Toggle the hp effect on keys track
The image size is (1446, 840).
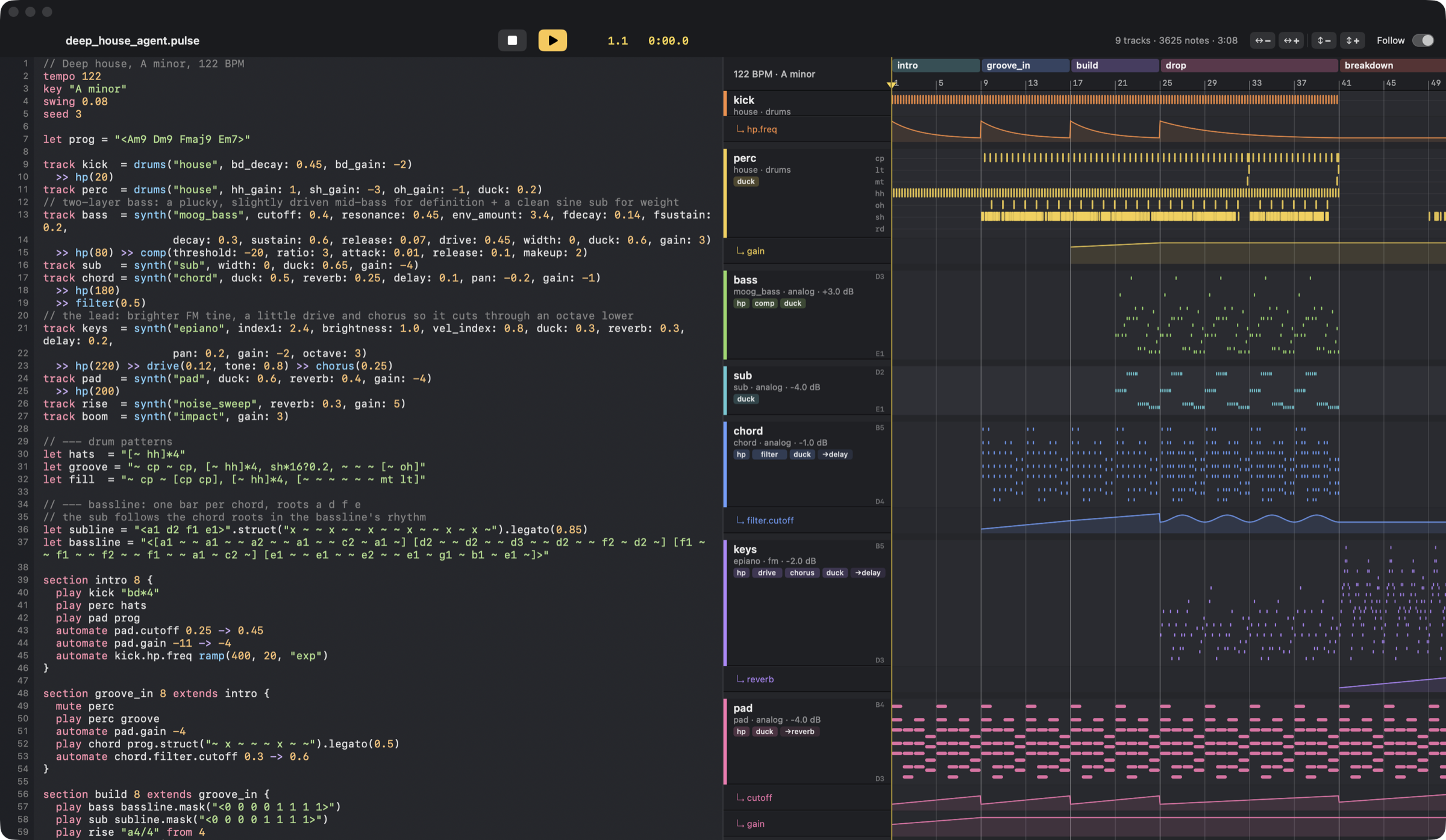coord(741,573)
